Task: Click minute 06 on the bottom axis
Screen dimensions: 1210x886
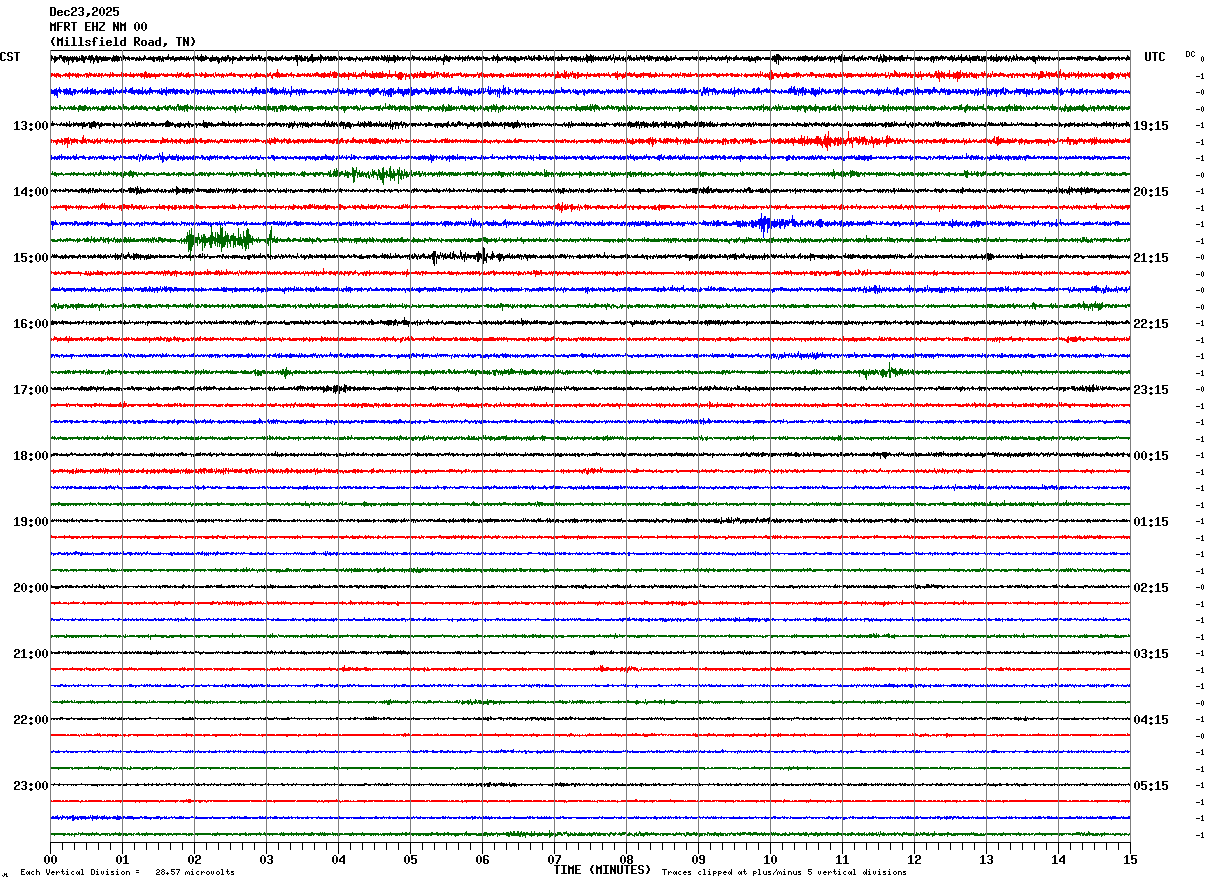Action: [x=482, y=859]
